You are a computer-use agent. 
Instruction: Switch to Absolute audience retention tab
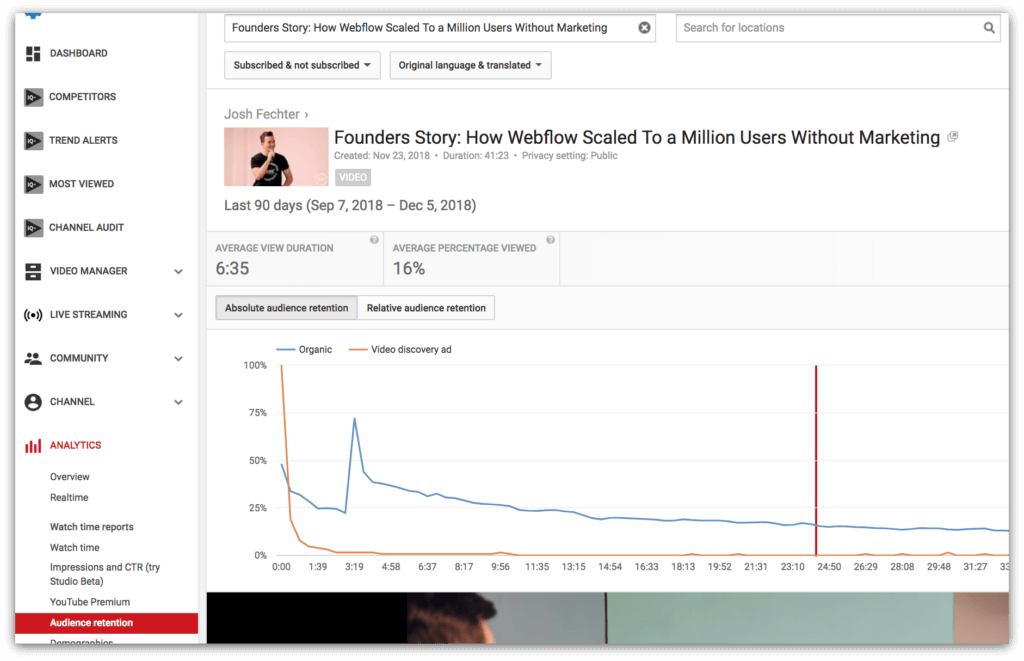287,308
